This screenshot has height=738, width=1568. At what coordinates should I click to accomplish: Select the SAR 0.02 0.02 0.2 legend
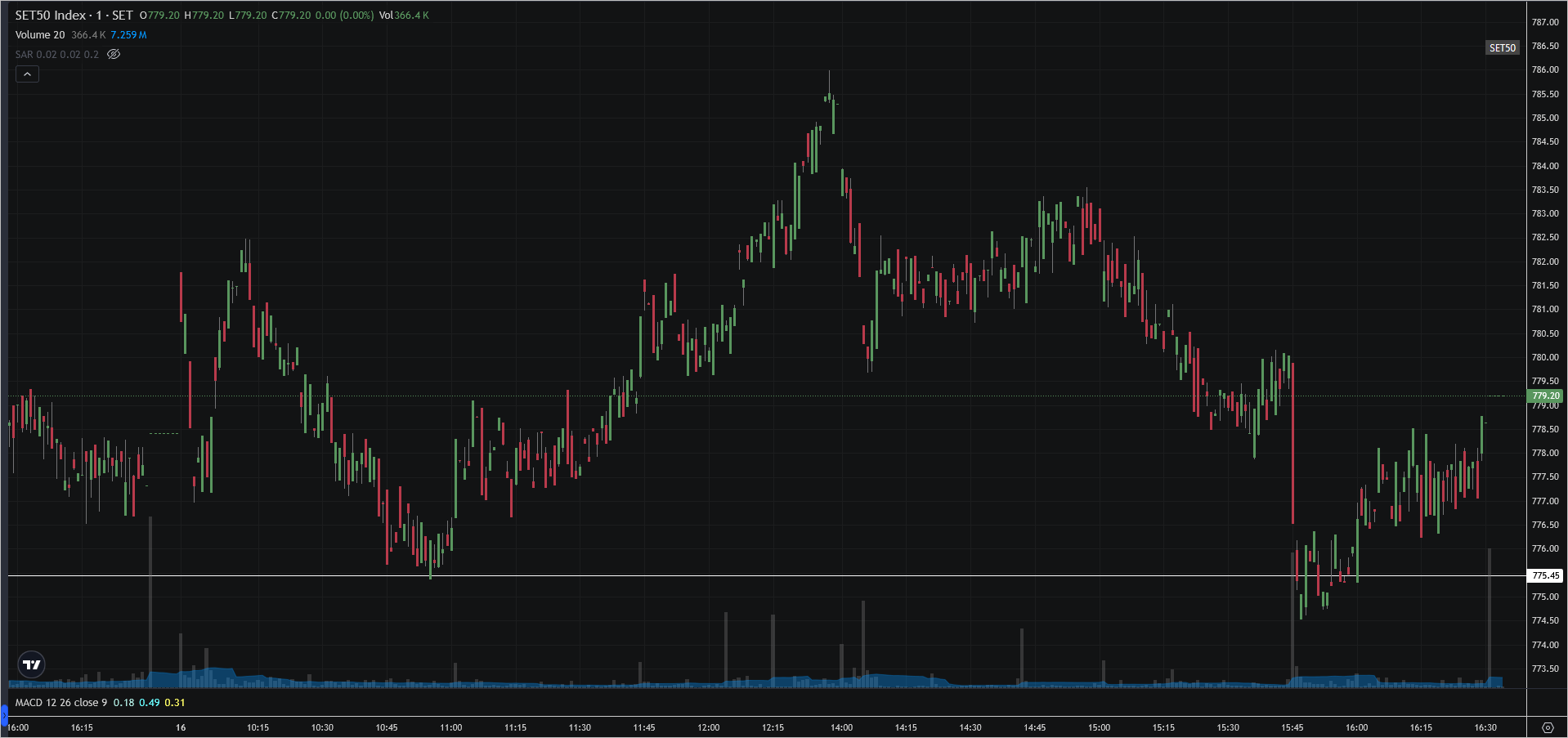tap(56, 55)
